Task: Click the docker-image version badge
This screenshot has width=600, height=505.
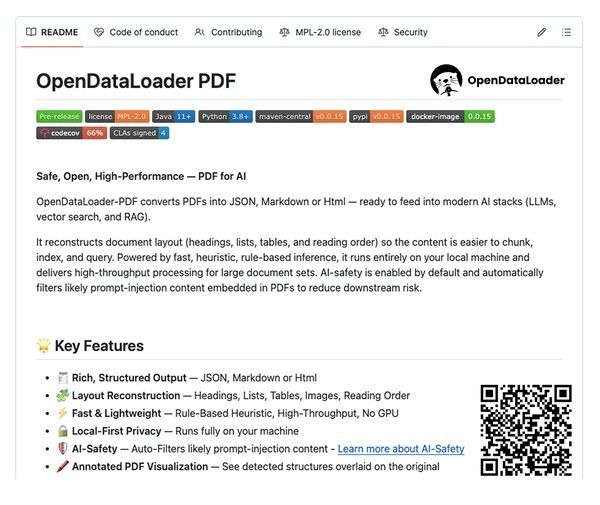Action: pos(450,116)
